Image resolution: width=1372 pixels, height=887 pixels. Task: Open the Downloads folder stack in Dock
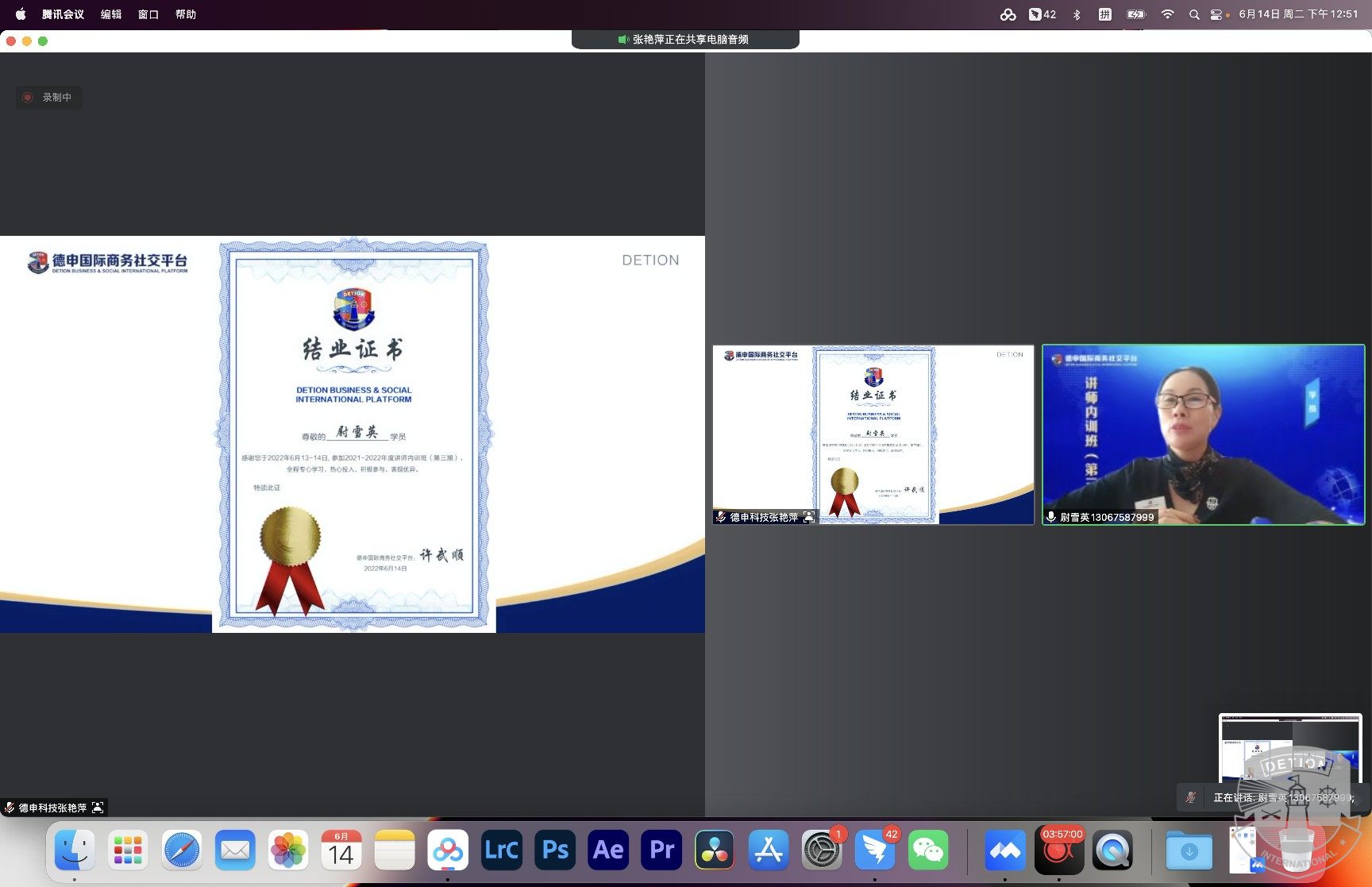tap(1189, 850)
